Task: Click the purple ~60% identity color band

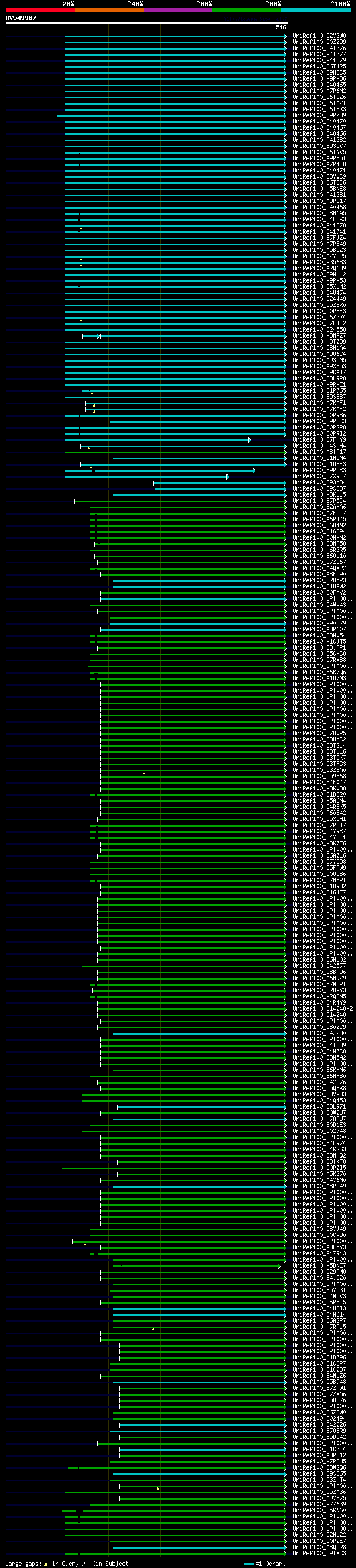Action: coord(177,10)
